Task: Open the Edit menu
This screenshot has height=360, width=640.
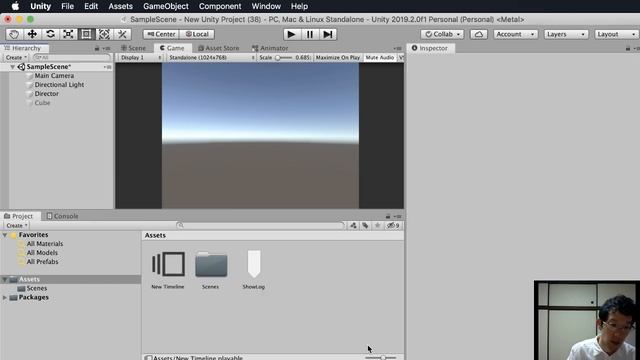Action: [91, 6]
